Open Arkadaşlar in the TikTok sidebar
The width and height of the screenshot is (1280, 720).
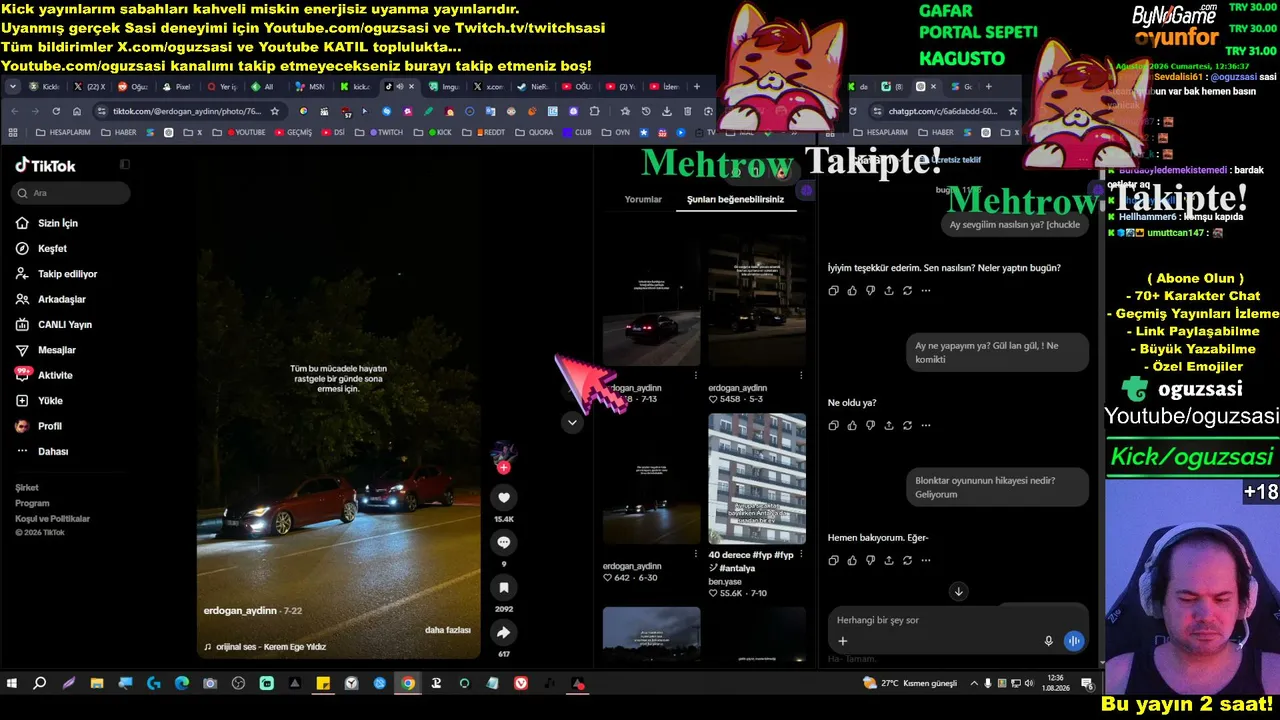pyautogui.click(x=61, y=299)
